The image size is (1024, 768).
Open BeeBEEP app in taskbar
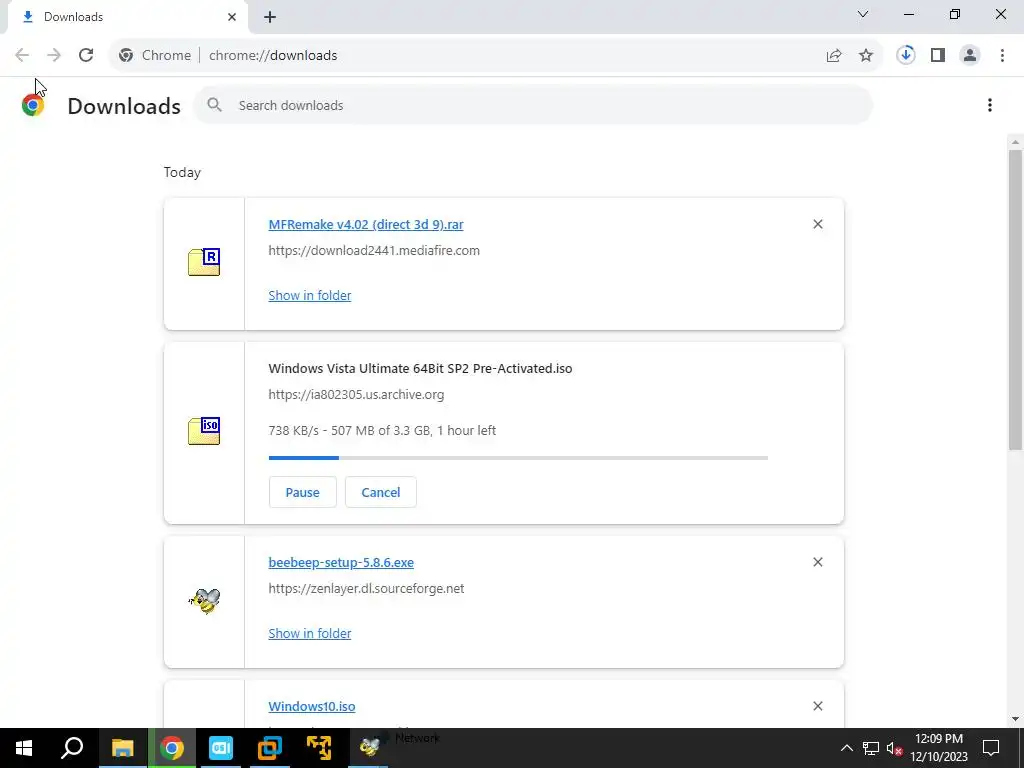point(370,748)
